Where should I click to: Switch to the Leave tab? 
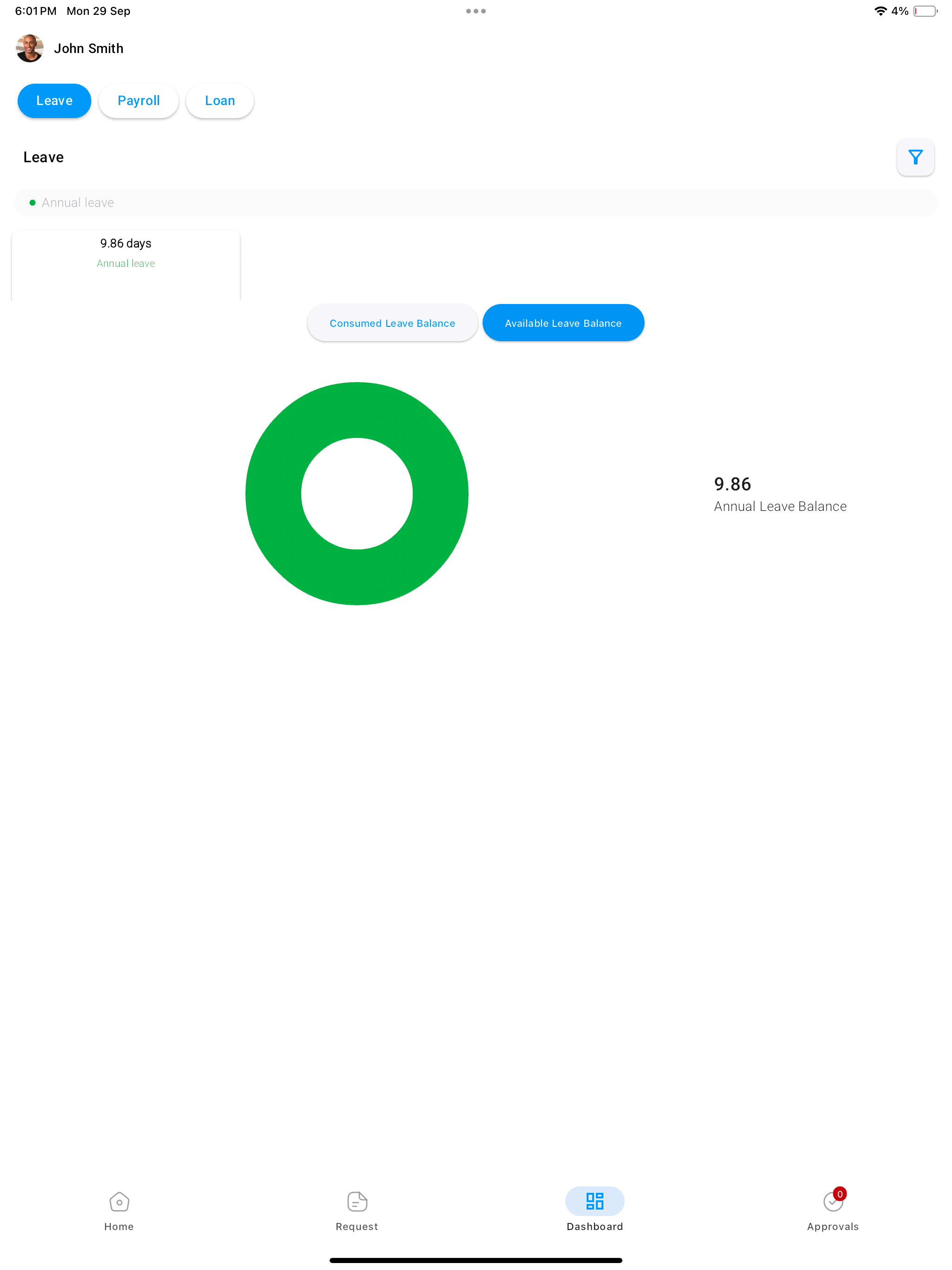(54, 101)
